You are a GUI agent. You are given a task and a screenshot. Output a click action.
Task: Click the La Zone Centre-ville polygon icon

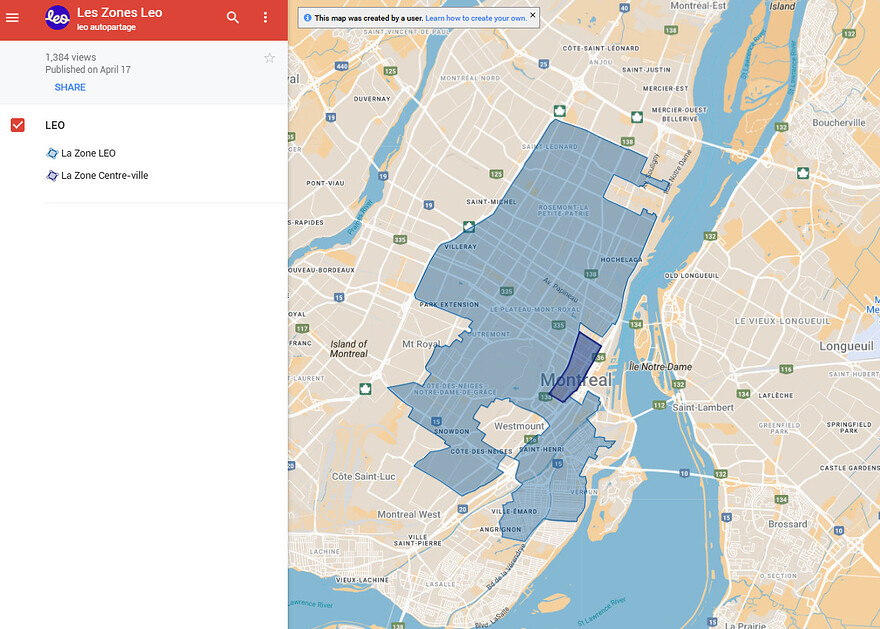coord(52,176)
